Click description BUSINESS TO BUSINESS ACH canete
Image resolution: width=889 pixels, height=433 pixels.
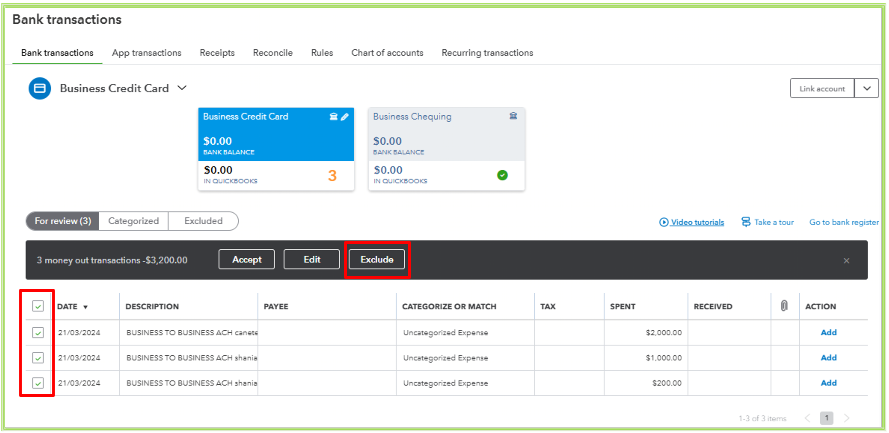pyautogui.click(x=192, y=333)
